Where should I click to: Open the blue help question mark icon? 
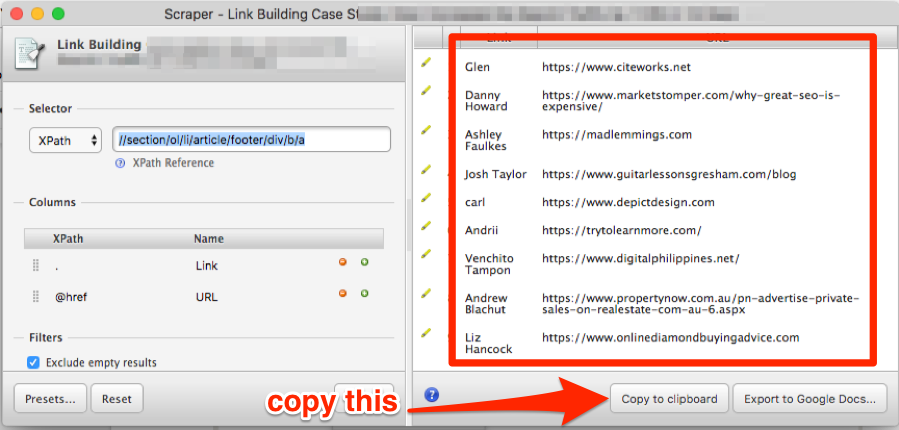point(433,394)
